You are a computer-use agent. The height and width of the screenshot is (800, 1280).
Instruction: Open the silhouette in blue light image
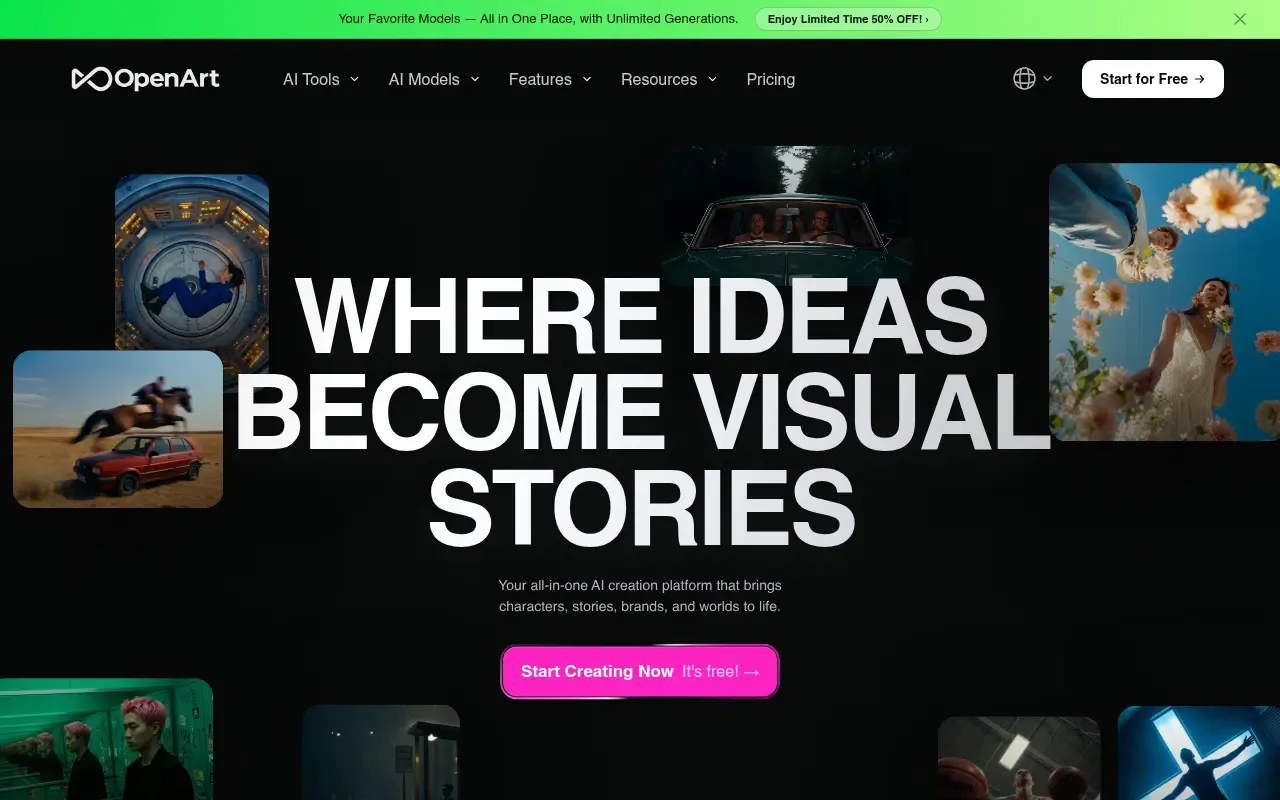1199,753
